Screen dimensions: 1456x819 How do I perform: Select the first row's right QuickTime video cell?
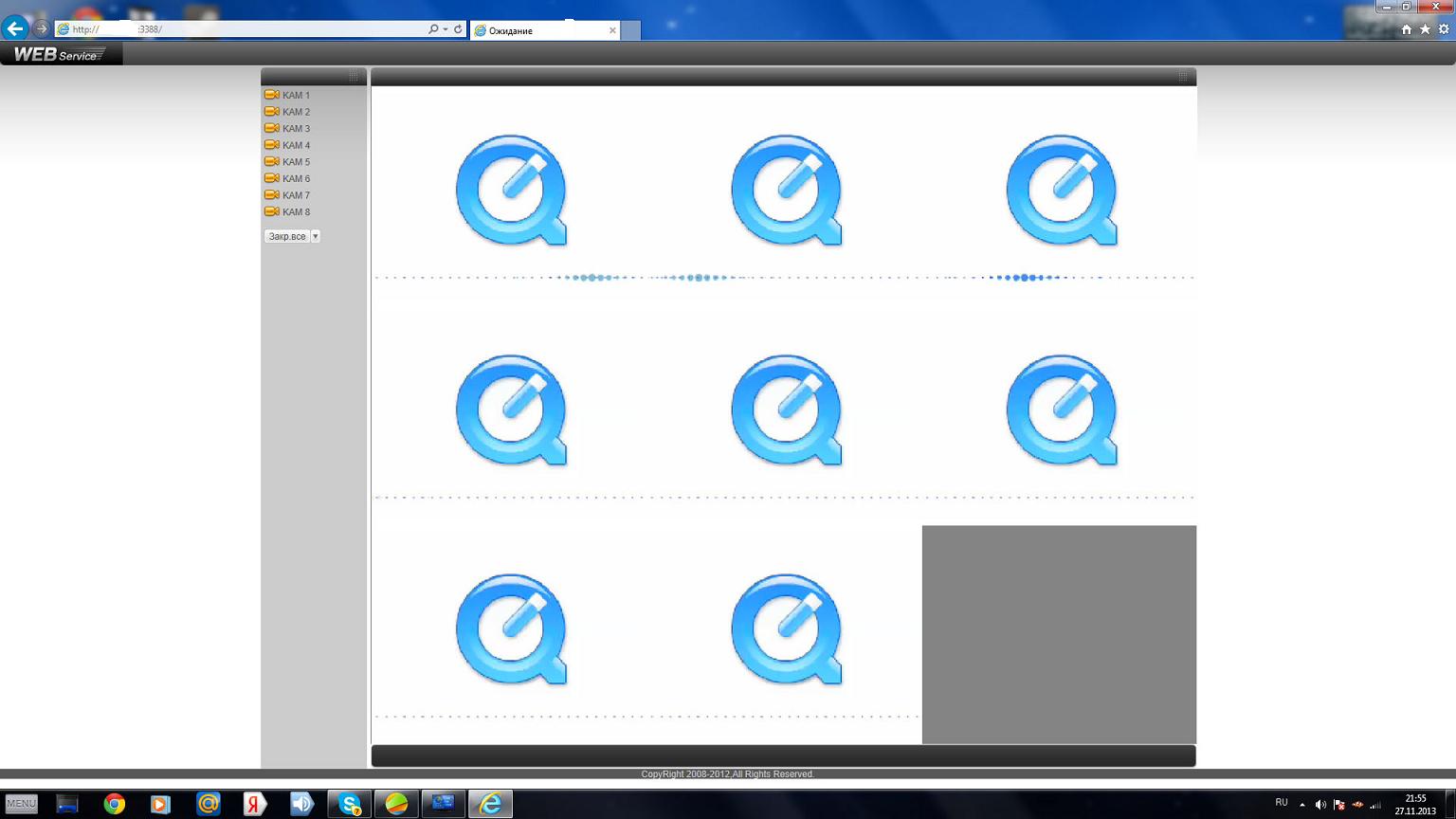[x=1059, y=196]
